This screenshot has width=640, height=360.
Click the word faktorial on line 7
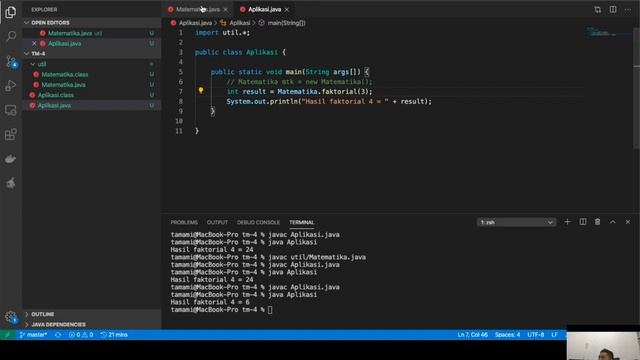[x=339, y=91]
